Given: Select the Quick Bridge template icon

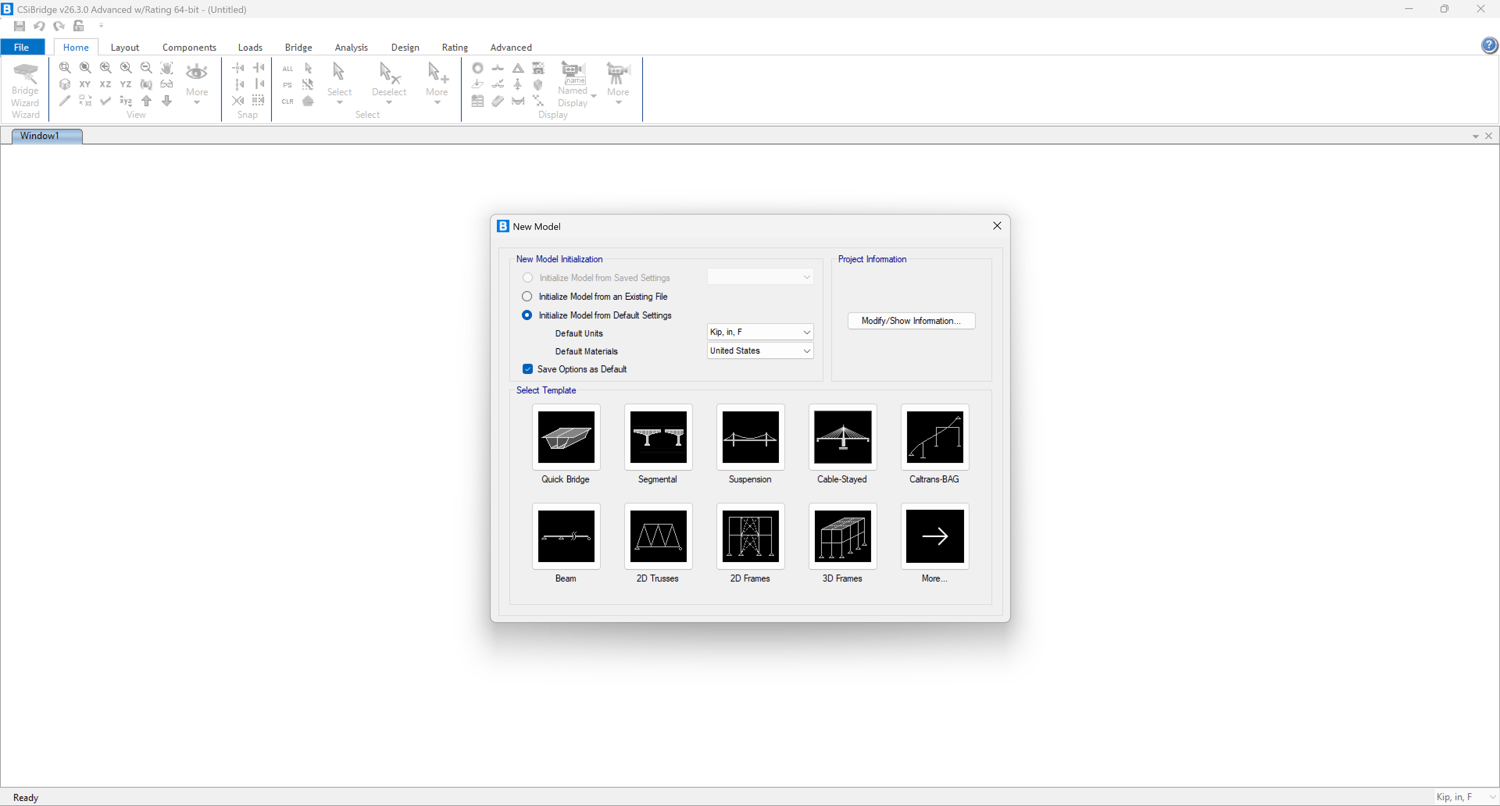Looking at the screenshot, I should pyautogui.click(x=566, y=438).
